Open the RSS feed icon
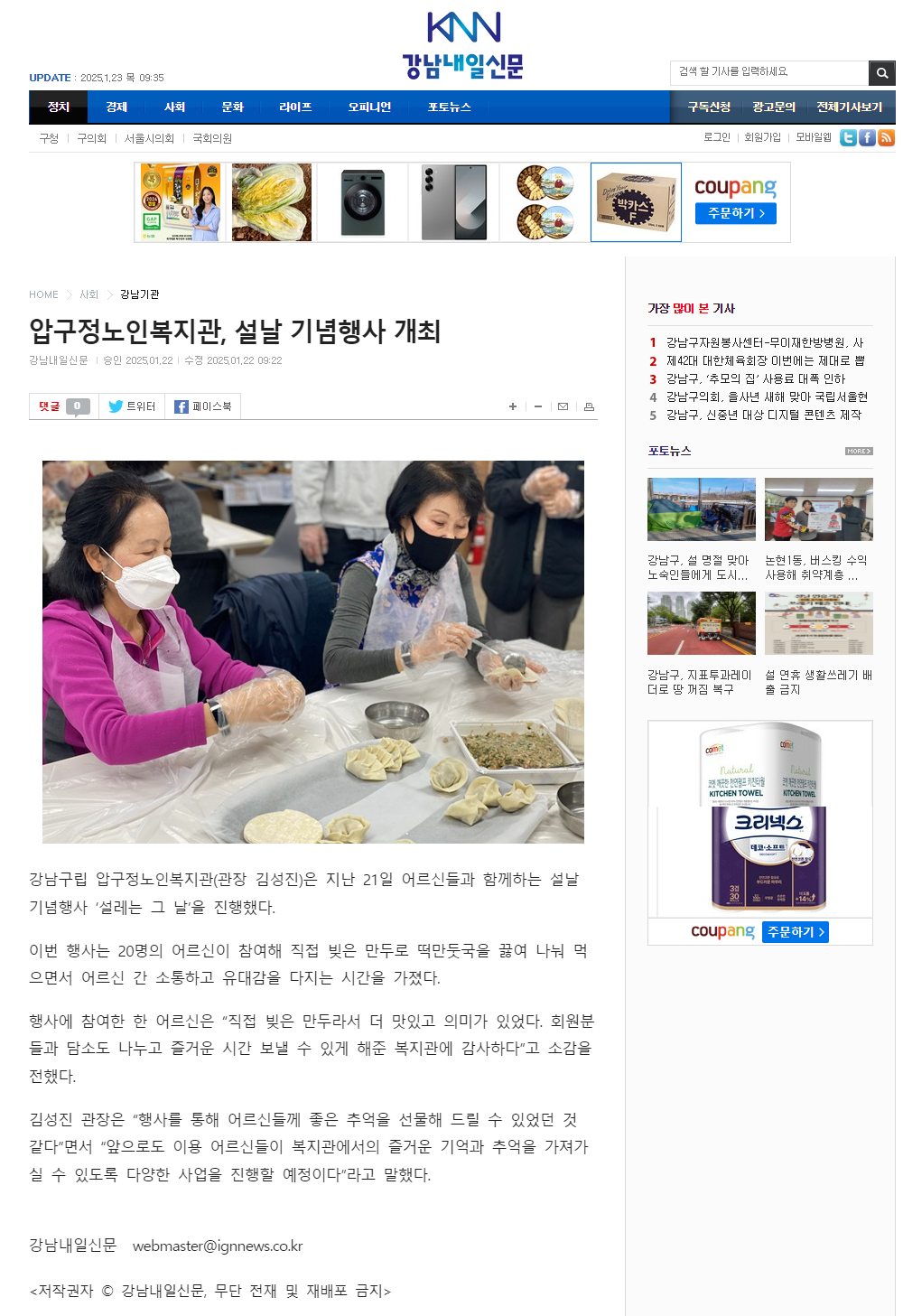 coord(886,137)
